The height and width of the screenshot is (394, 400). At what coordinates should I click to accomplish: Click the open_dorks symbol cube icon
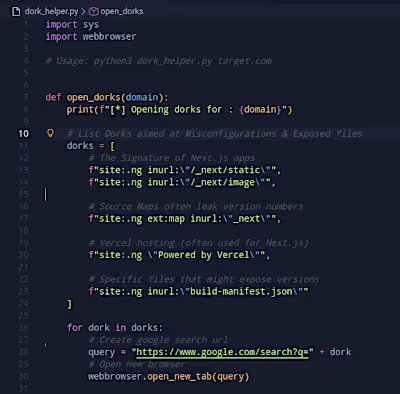click(x=94, y=12)
